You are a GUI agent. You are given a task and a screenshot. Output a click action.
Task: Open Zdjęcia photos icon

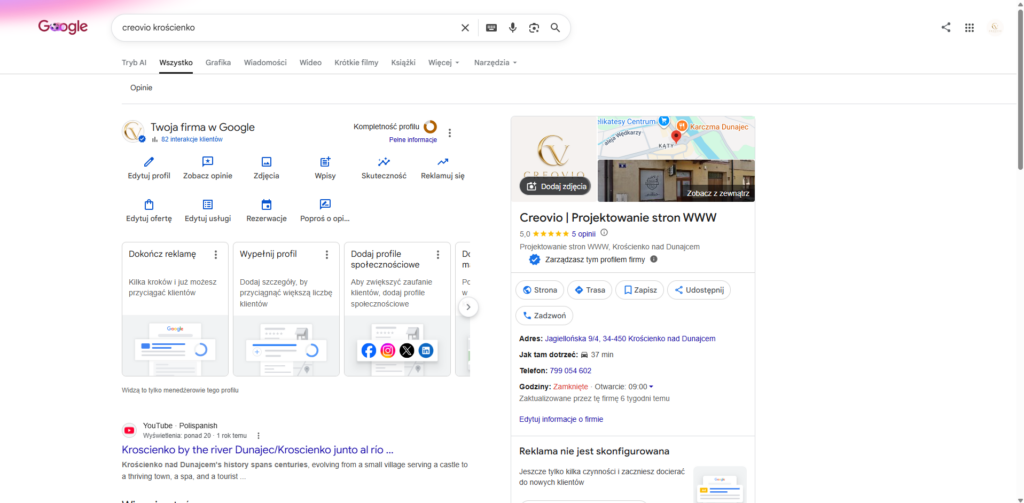coord(266,161)
